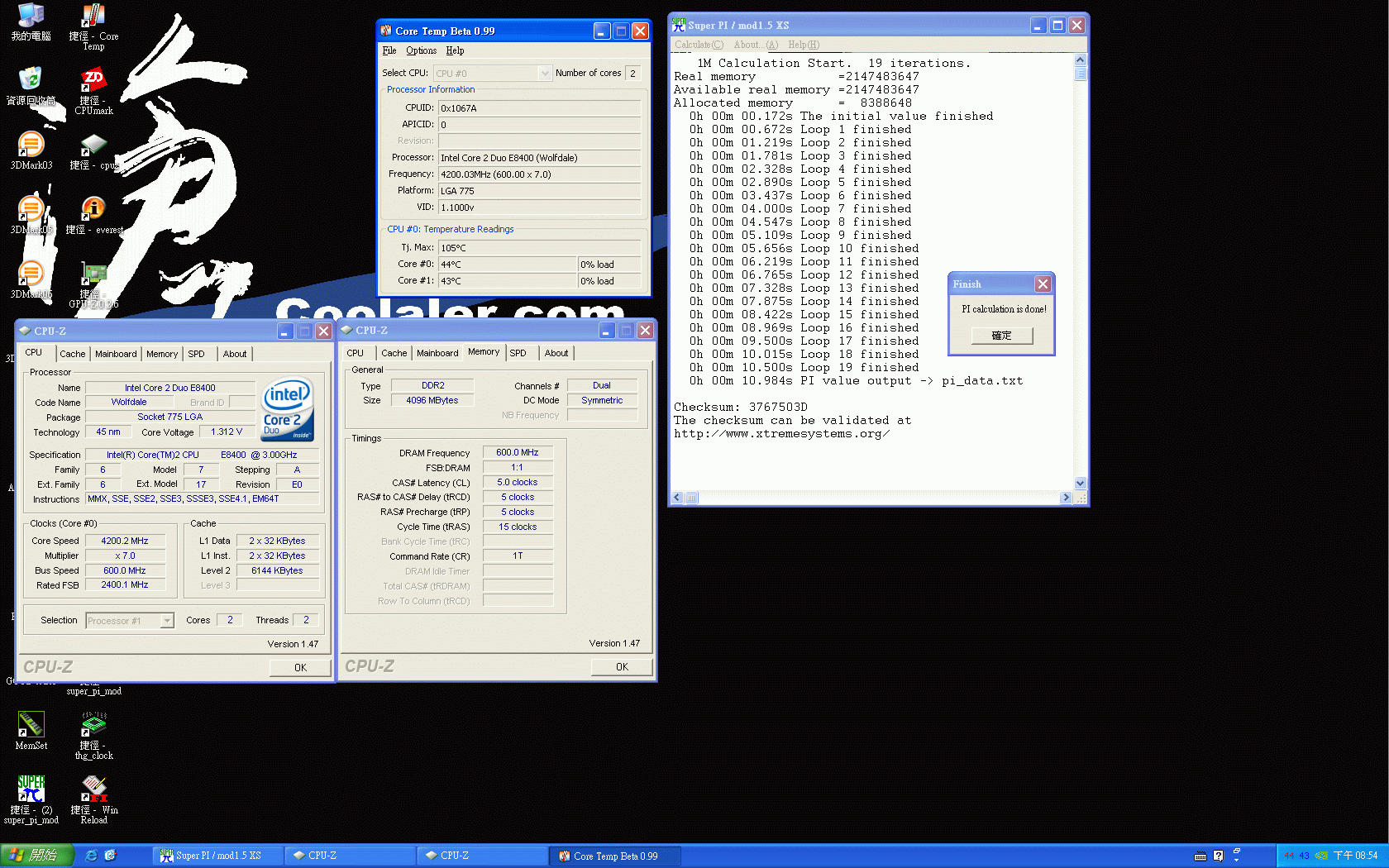
Task: Open the Help menu in Core Temp
Action: (x=456, y=50)
